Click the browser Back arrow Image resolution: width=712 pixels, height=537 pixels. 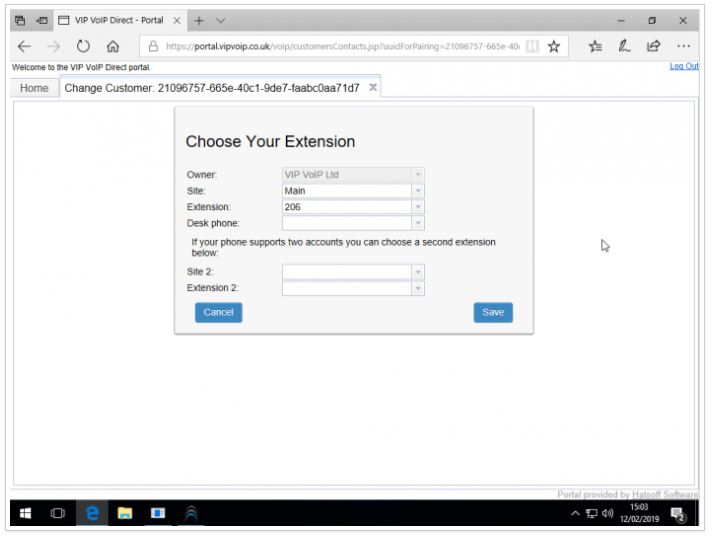[24, 46]
